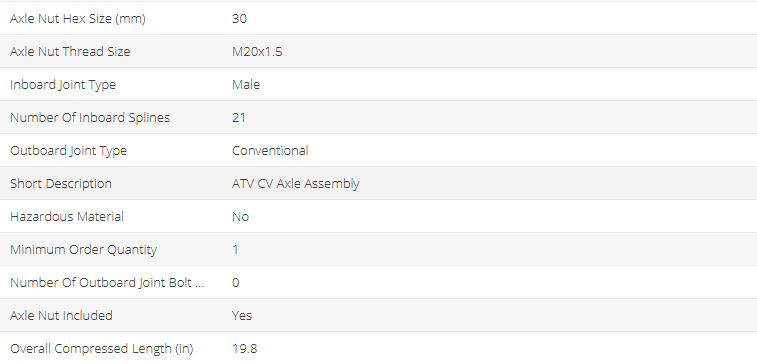Click the Minimum Order Quantity label
The width and height of the screenshot is (757, 364).
[84, 250]
